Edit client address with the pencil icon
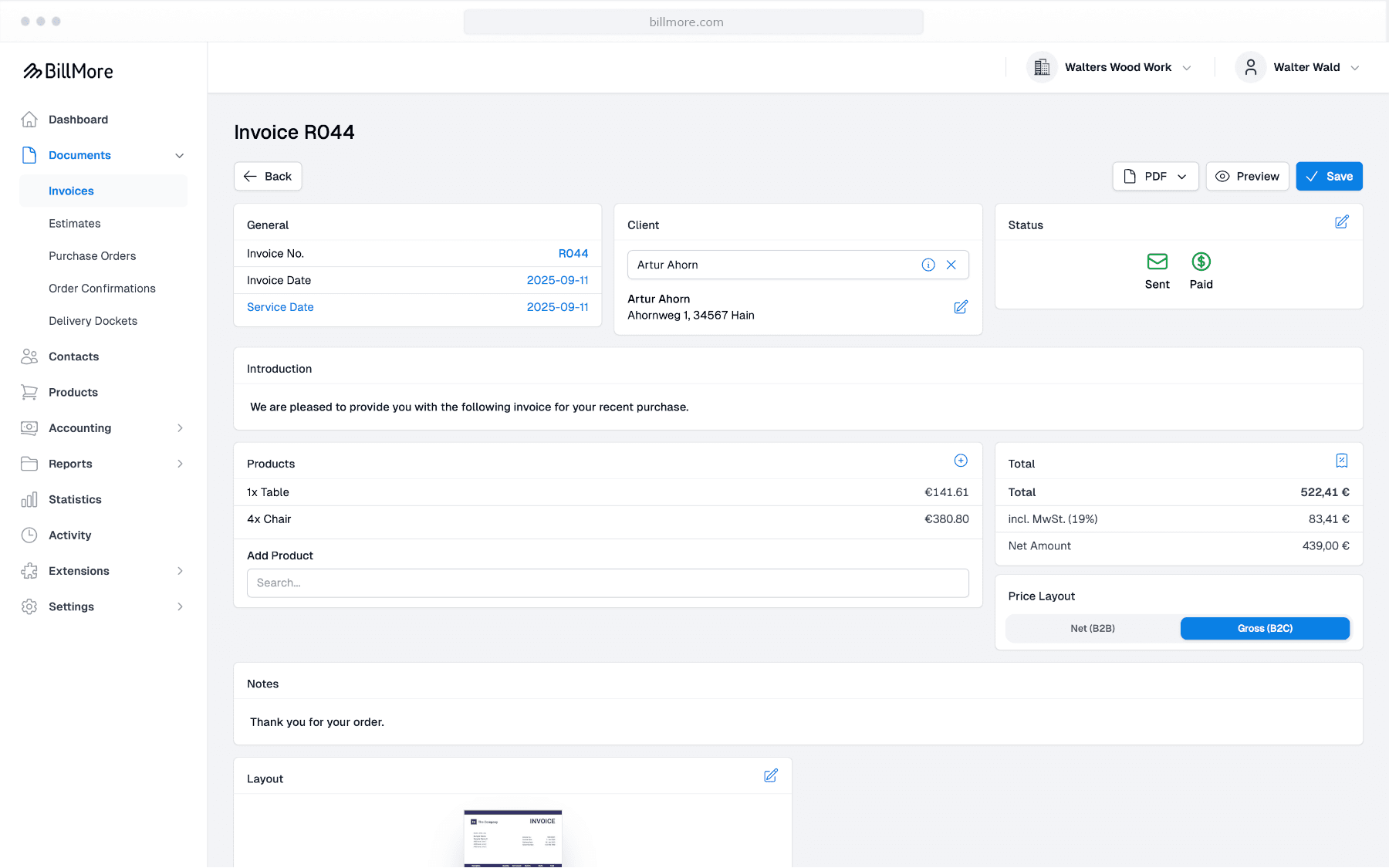1389x868 pixels. pyautogui.click(x=961, y=306)
